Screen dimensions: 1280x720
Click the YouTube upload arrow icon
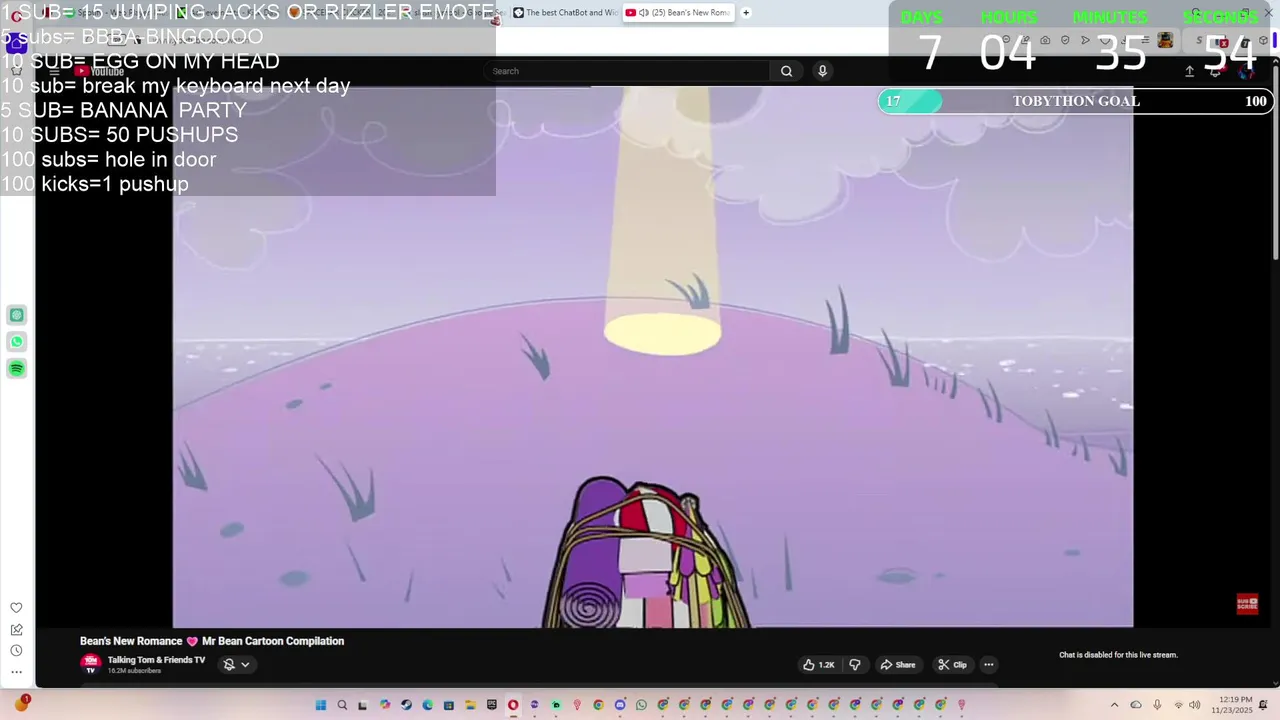[x=1189, y=71]
